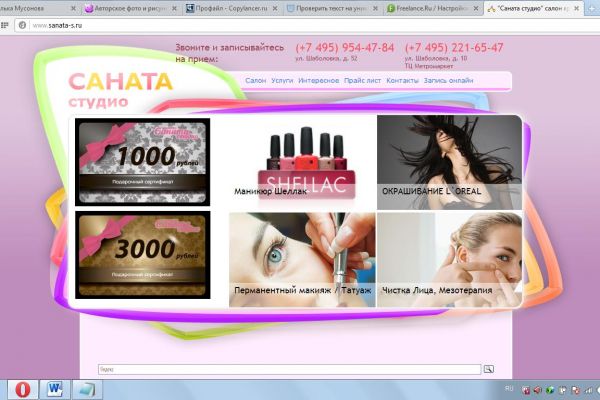Open a new browser tab
The image size is (600, 400).
[x=592, y=8]
